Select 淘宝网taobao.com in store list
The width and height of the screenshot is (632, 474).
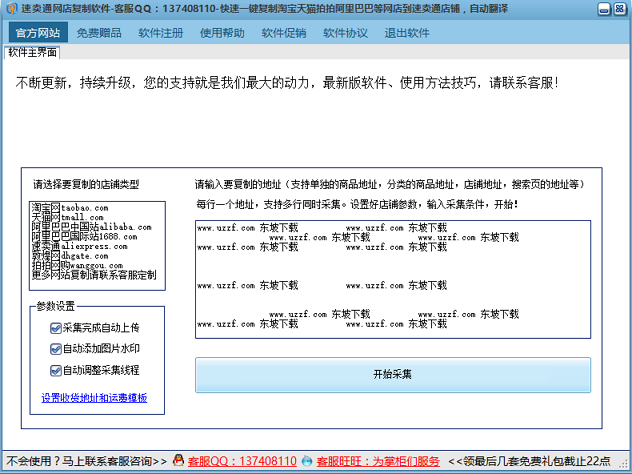(70, 208)
